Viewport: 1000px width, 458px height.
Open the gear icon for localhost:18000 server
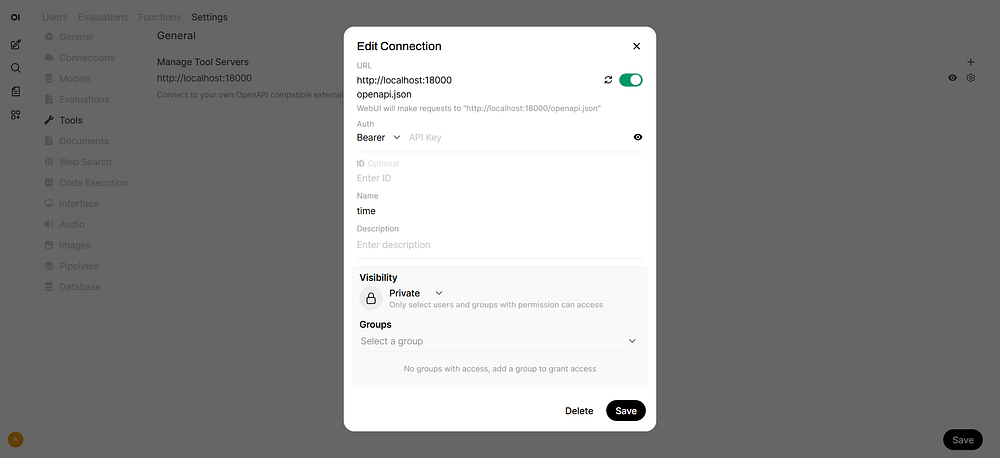[x=971, y=78]
